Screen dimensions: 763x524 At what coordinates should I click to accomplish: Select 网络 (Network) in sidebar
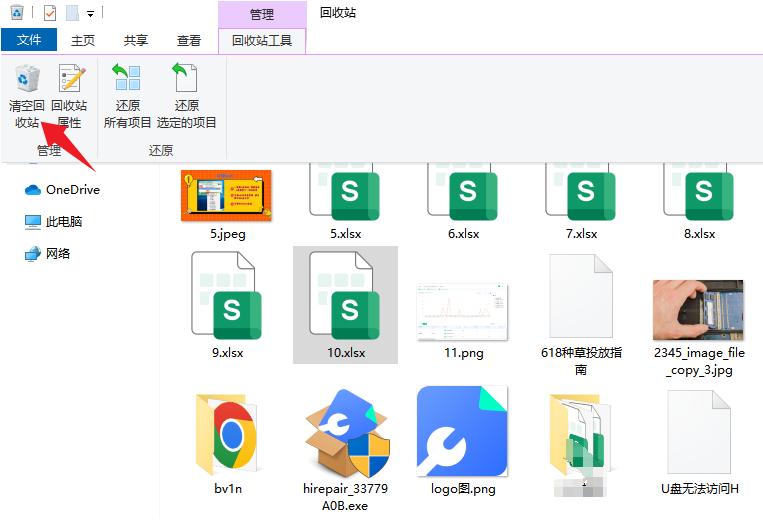click(48, 253)
